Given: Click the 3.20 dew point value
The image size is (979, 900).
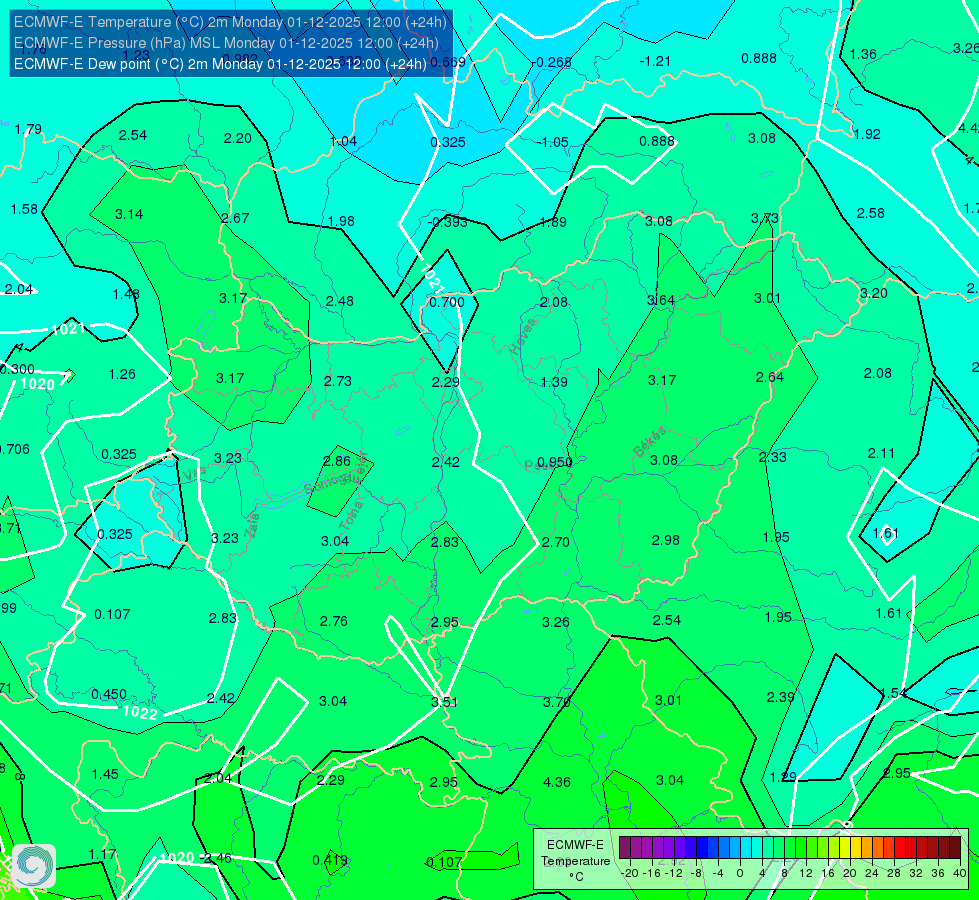Looking at the screenshot, I should [873, 294].
